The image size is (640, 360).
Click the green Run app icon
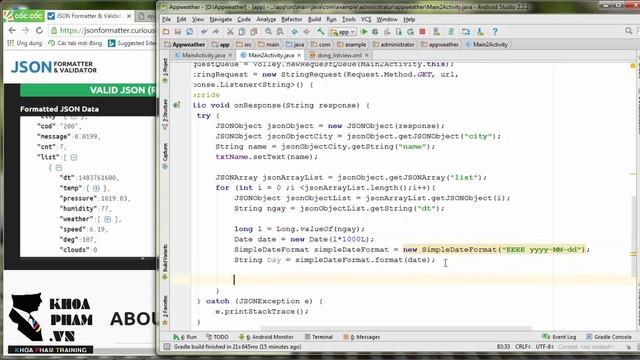(x=364, y=31)
